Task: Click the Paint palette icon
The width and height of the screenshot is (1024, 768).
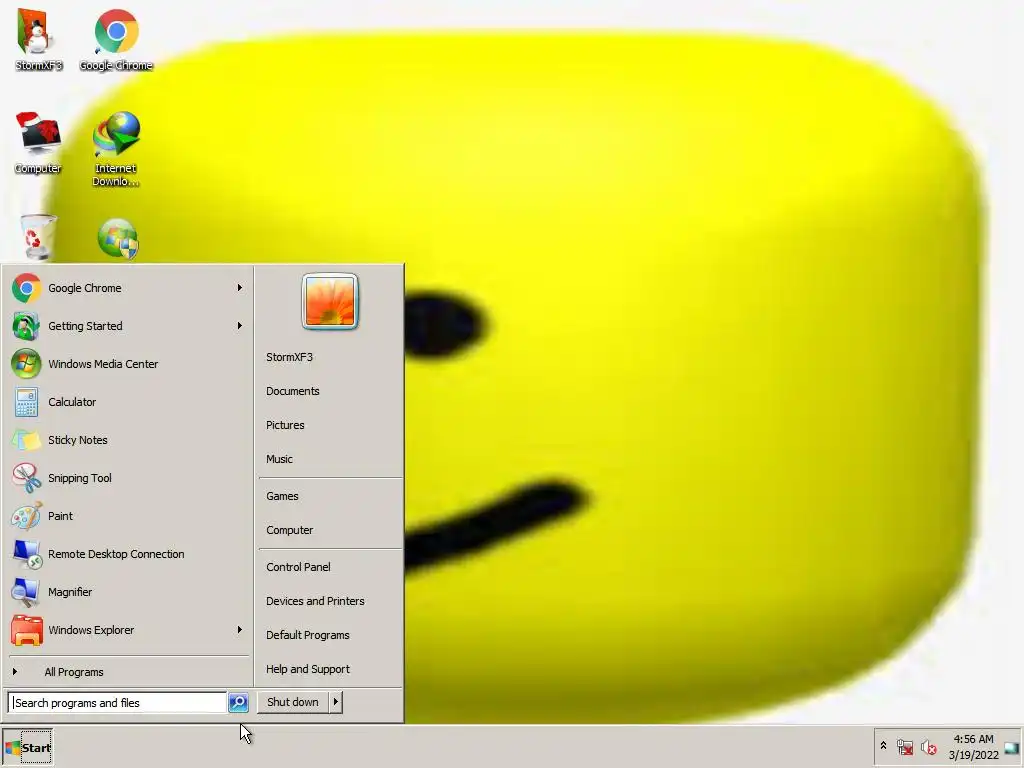Action: 26,516
